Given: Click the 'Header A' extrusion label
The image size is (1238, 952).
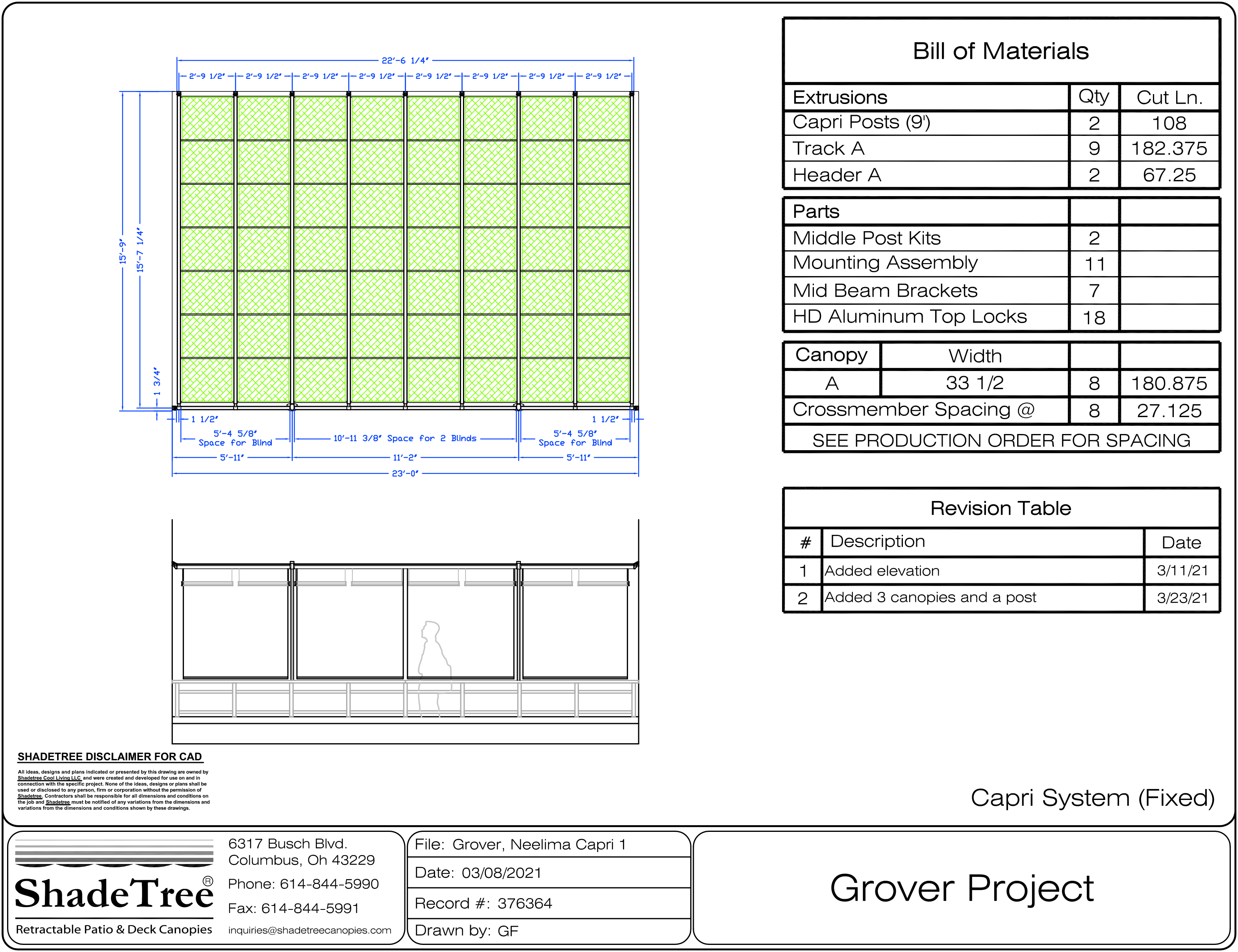Looking at the screenshot, I should point(836,175).
